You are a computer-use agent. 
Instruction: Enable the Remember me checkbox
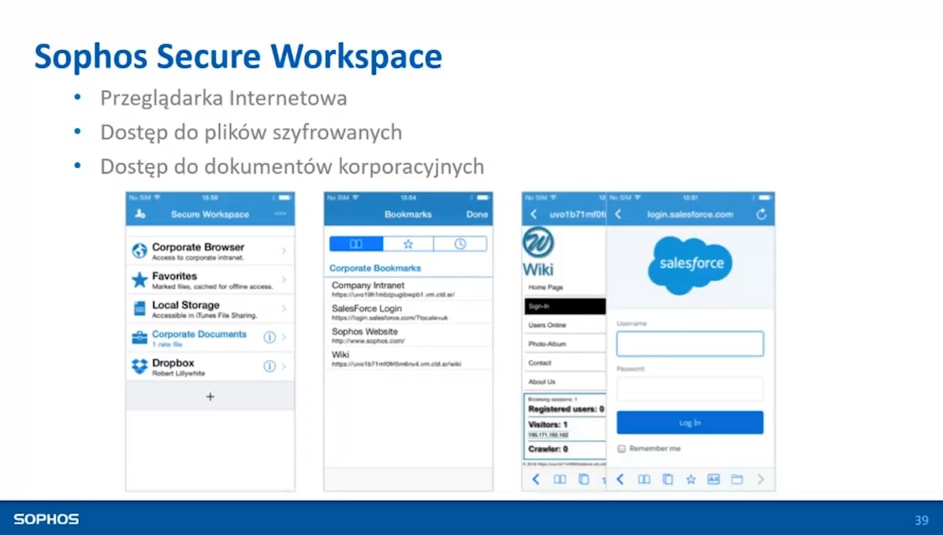[622, 449]
